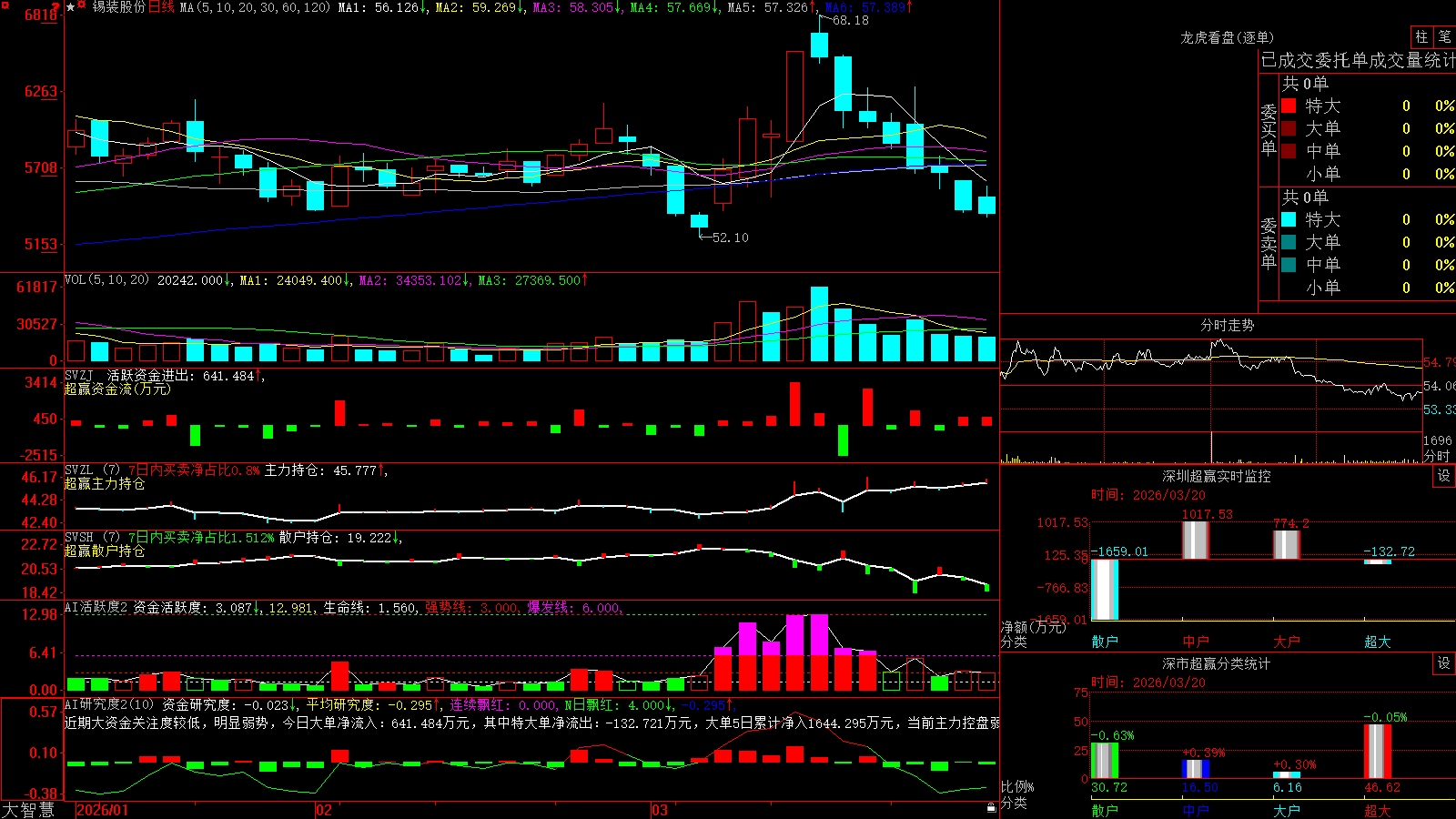Click the dark red 大单 buy-order swatch
This screenshot has width=1456, height=819.
coord(1289,128)
